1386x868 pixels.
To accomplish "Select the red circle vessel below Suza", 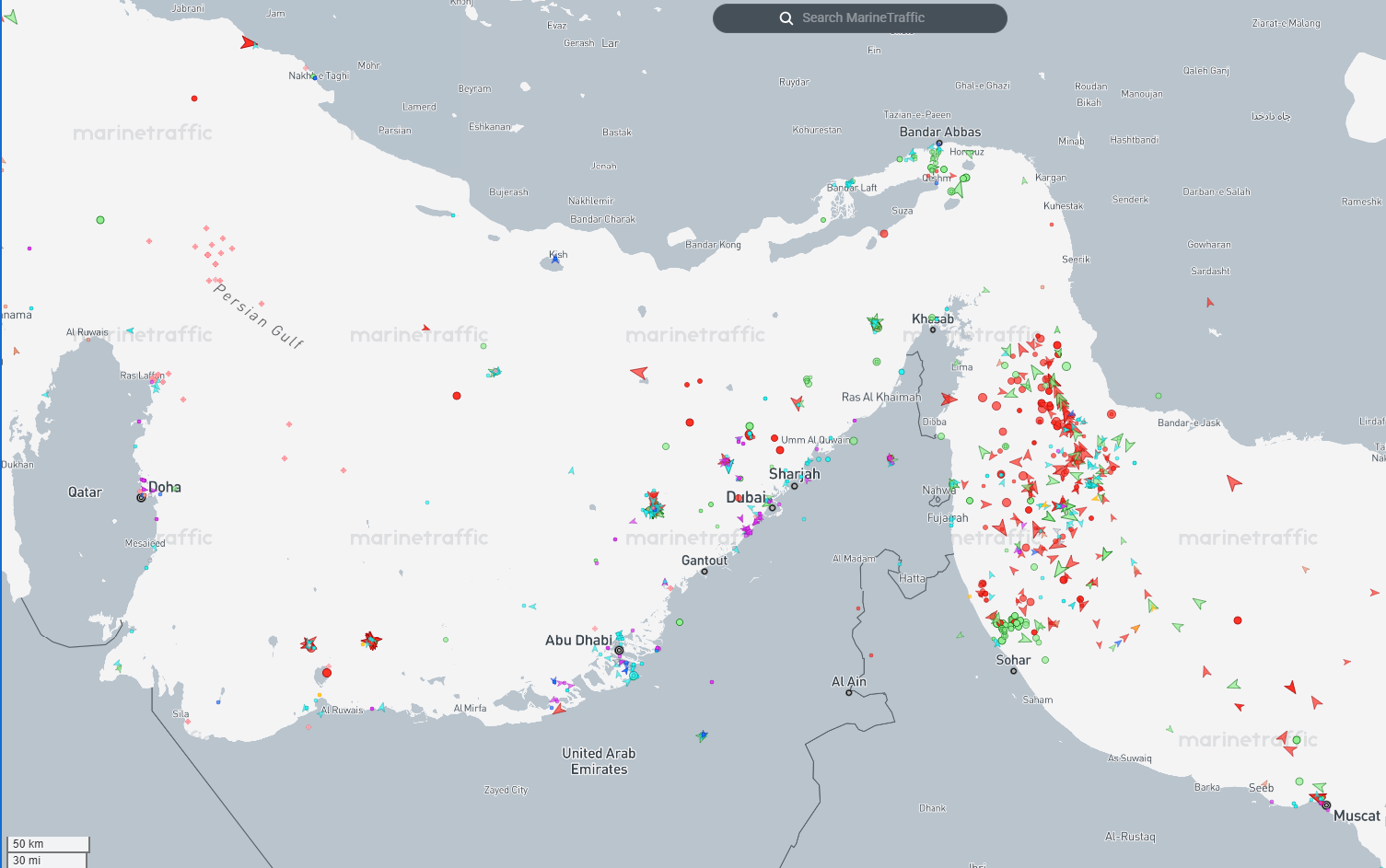I will [884, 234].
